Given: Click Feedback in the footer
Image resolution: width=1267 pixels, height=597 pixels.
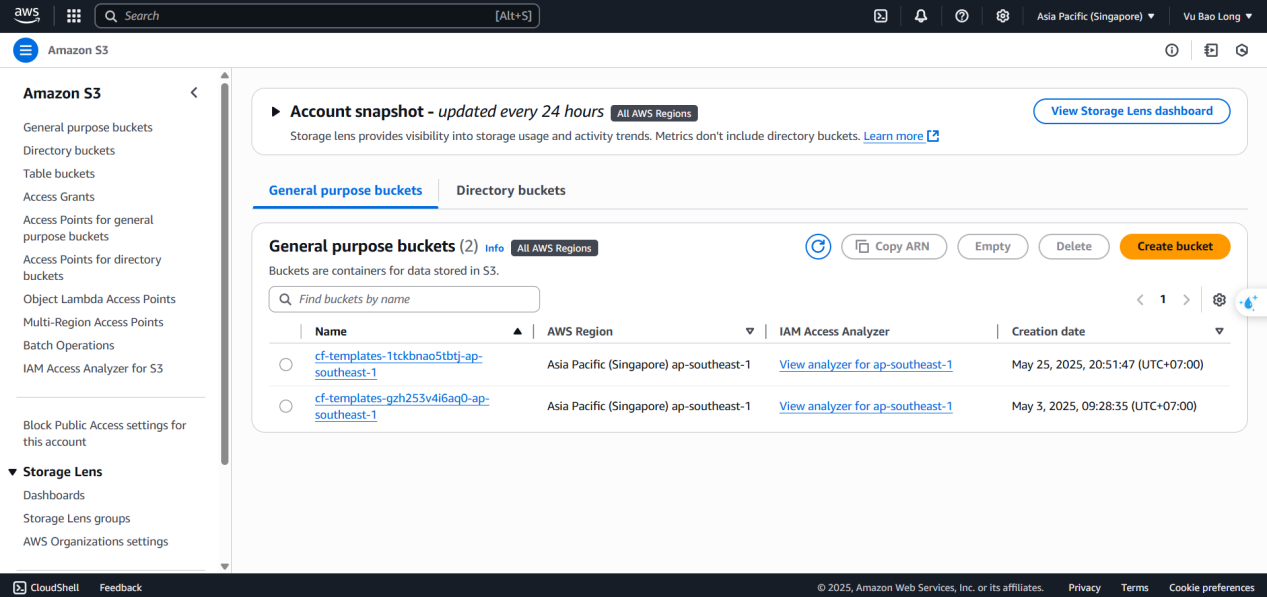Looking at the screenshot, I should tap(121, 587).
